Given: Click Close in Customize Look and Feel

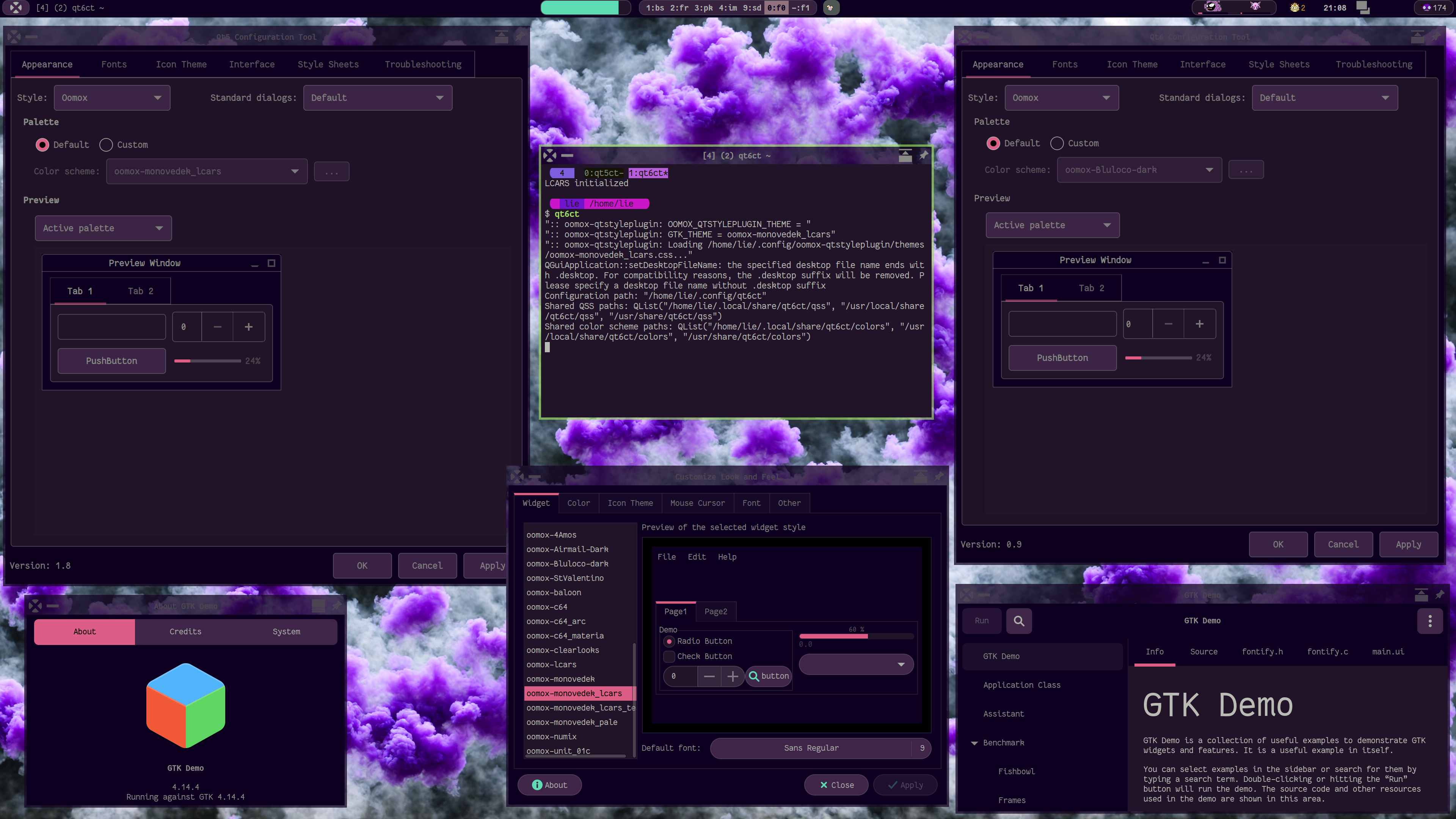Looking at the screenshot, I should [x=836, y=785].
